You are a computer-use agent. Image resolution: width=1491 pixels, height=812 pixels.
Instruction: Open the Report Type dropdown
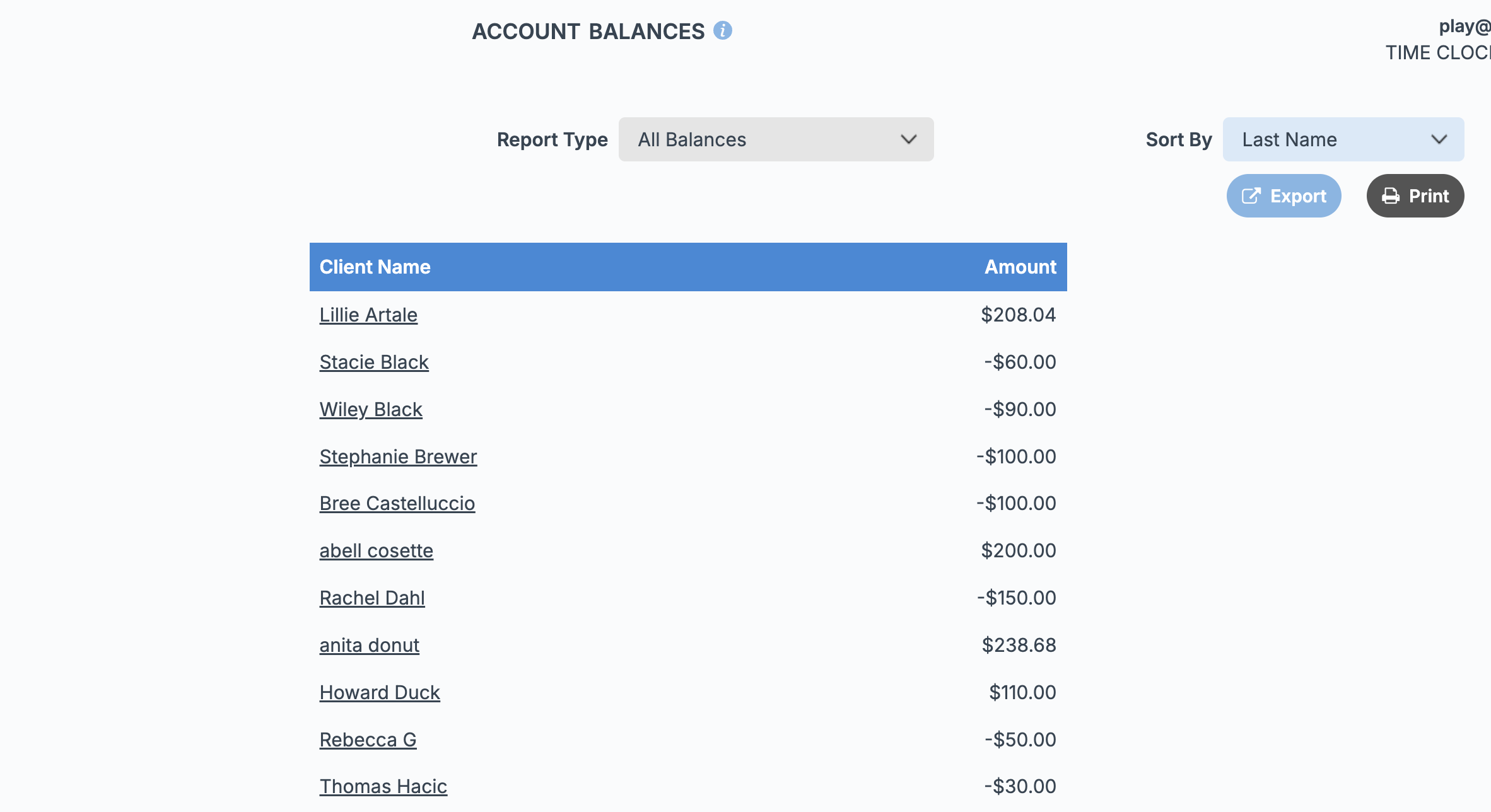pyautogui.click(x=775, y=139)
